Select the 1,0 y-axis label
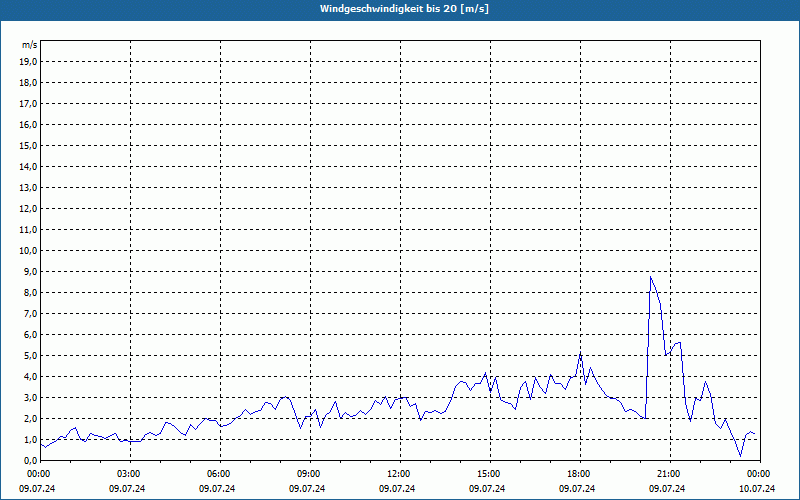Viewport: 800px width, 500px height. click(x=30, y=439)
